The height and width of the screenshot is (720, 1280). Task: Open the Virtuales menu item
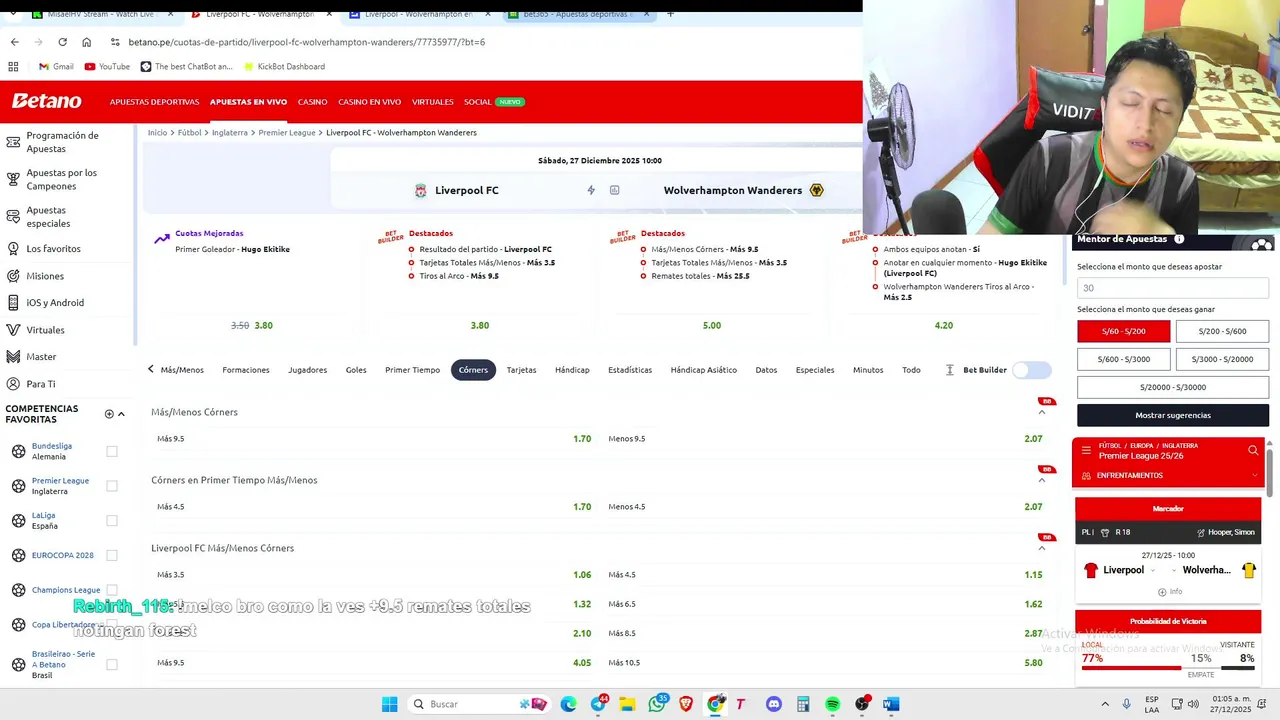click(432, 102)
